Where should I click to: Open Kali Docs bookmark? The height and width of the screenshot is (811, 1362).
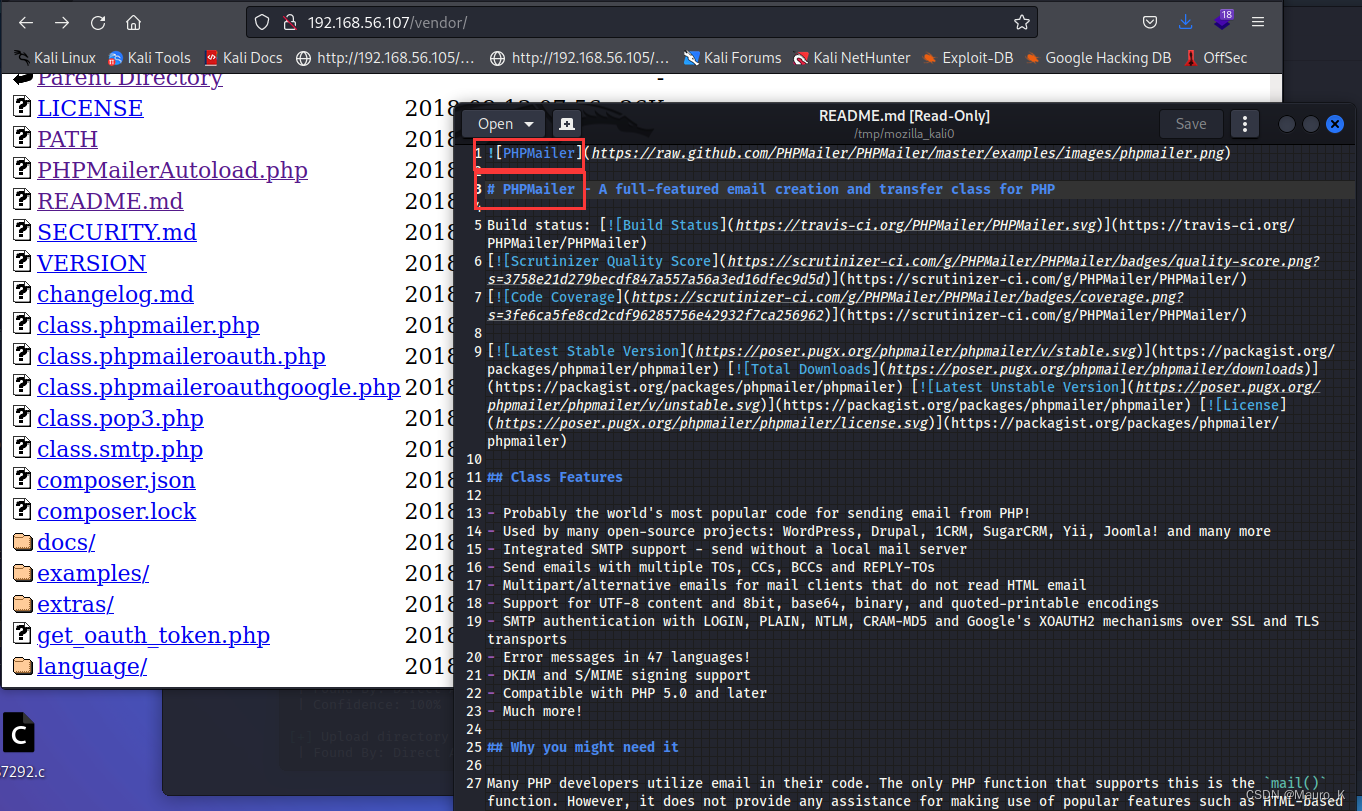243,58
